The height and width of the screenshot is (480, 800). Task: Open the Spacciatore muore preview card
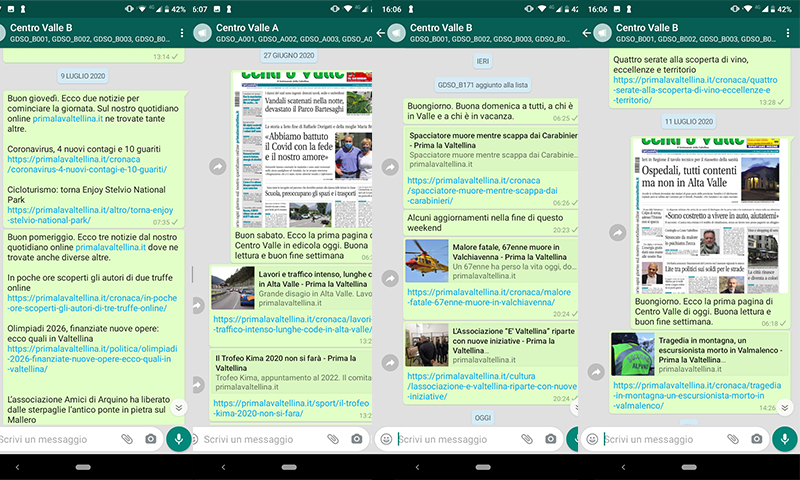[492, 149]
